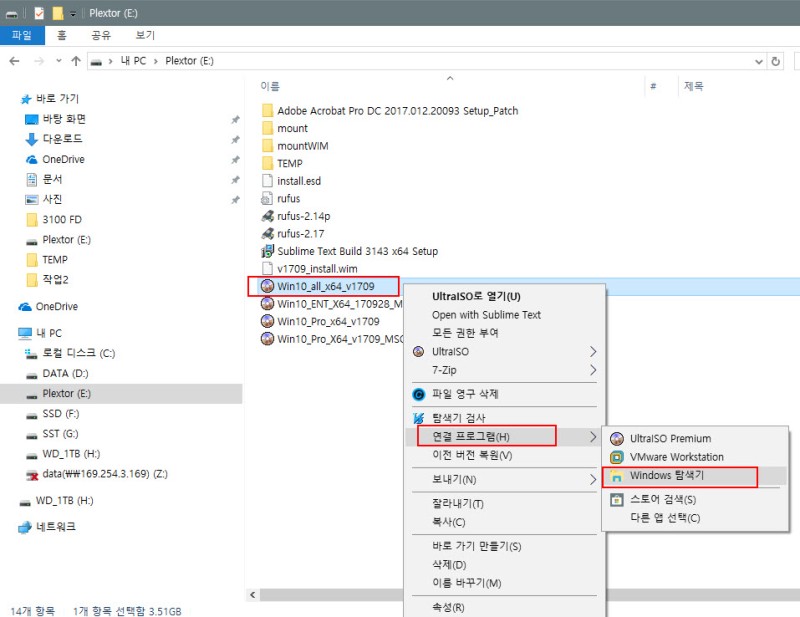
Task: Switch to the 보기 ribbon tab
Action: pyautogui.click(x=145, y=35)
